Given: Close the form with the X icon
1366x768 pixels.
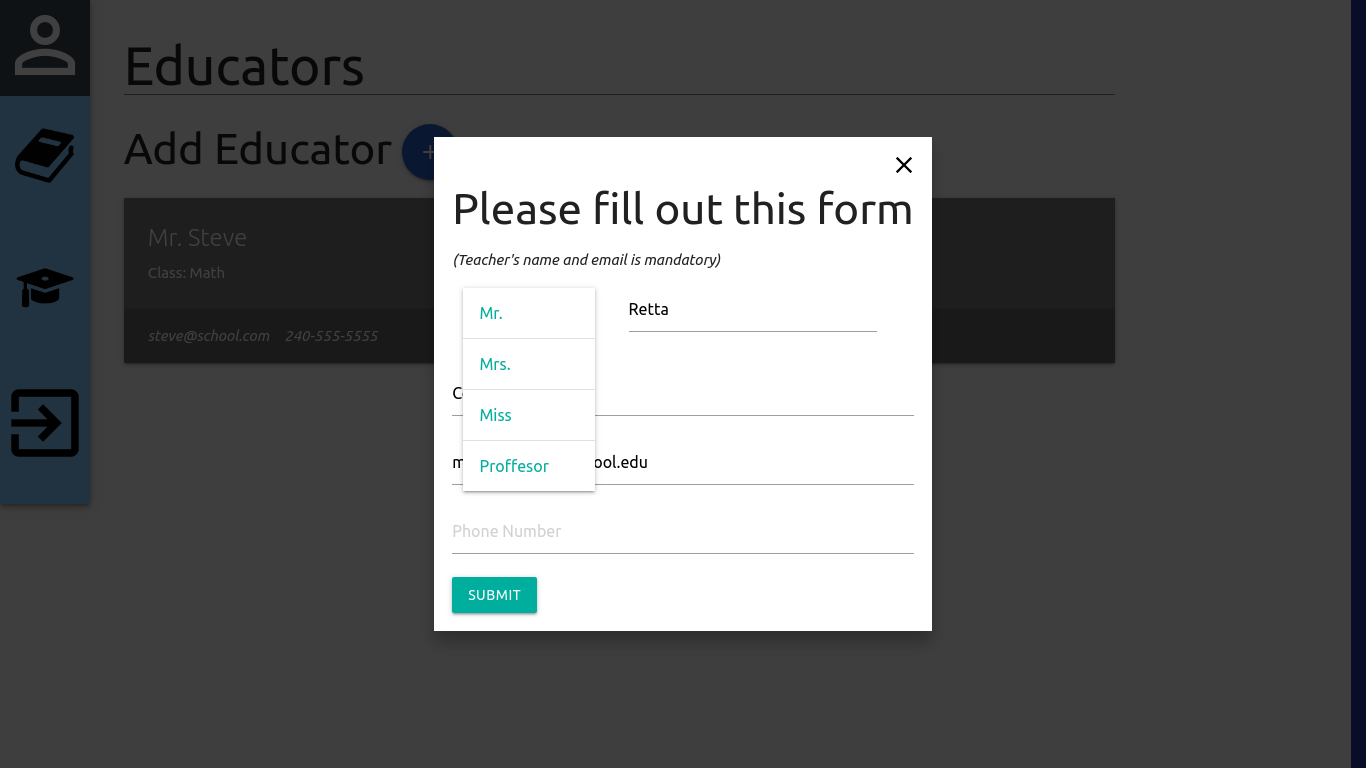Looking at the screenshot, I should point(904,165).
